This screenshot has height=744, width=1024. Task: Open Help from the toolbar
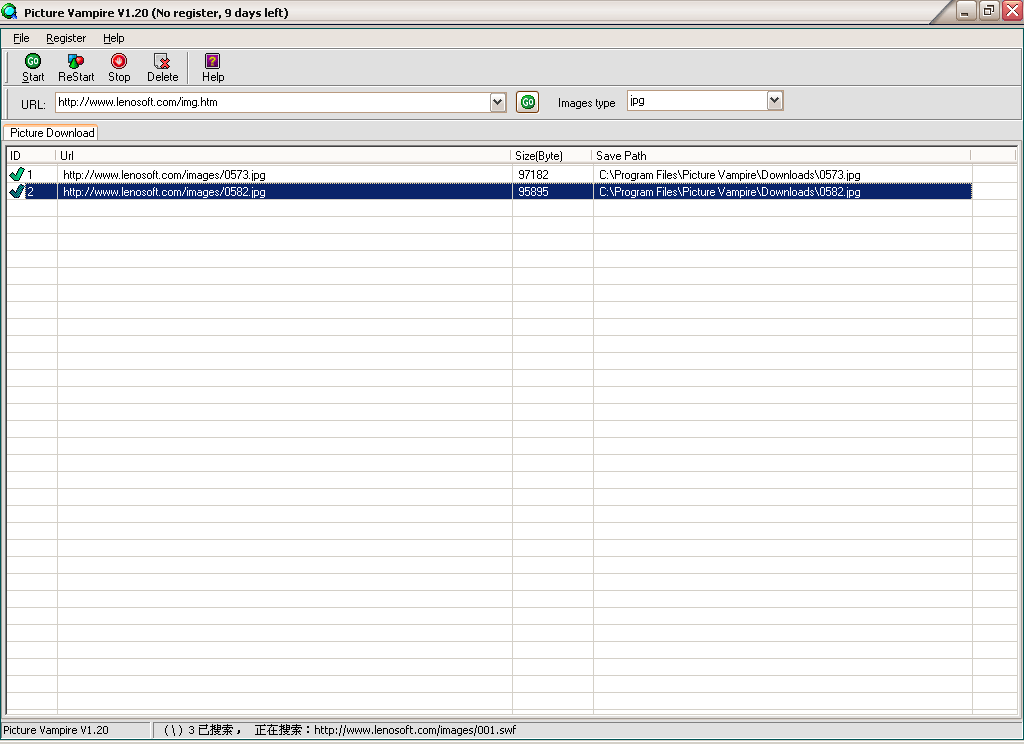click(213, 68)
